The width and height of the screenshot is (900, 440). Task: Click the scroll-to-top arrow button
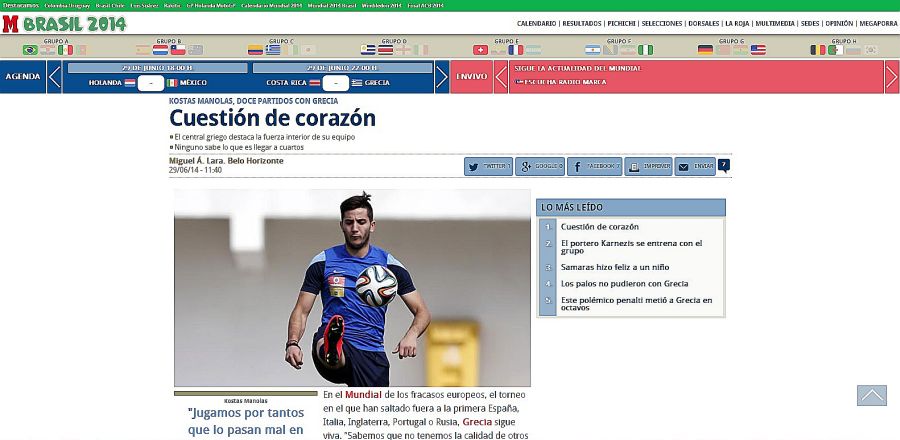[871, 395]
